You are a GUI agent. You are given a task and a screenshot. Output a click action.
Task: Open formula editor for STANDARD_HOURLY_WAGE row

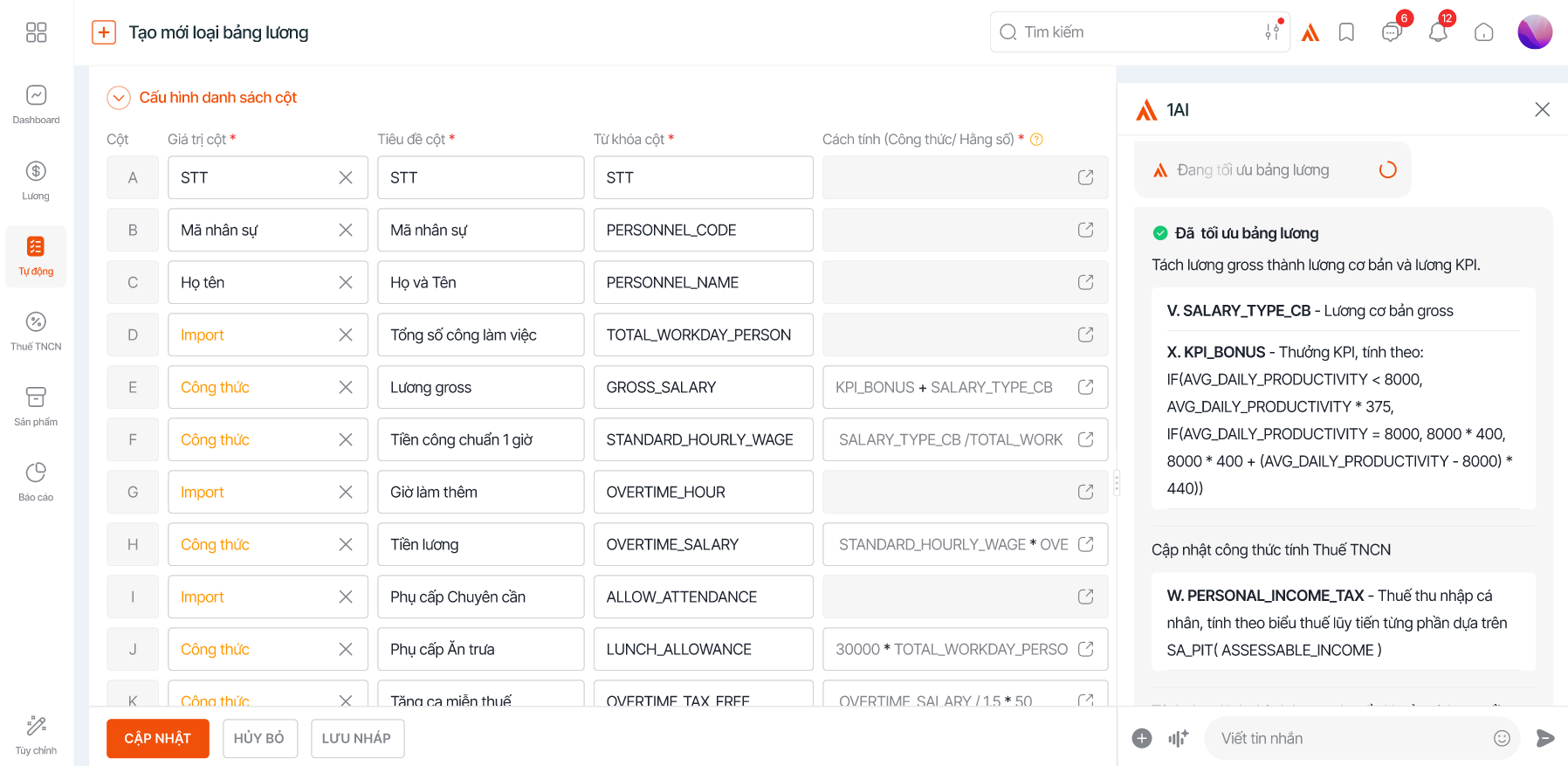[x=1086, y=439]
